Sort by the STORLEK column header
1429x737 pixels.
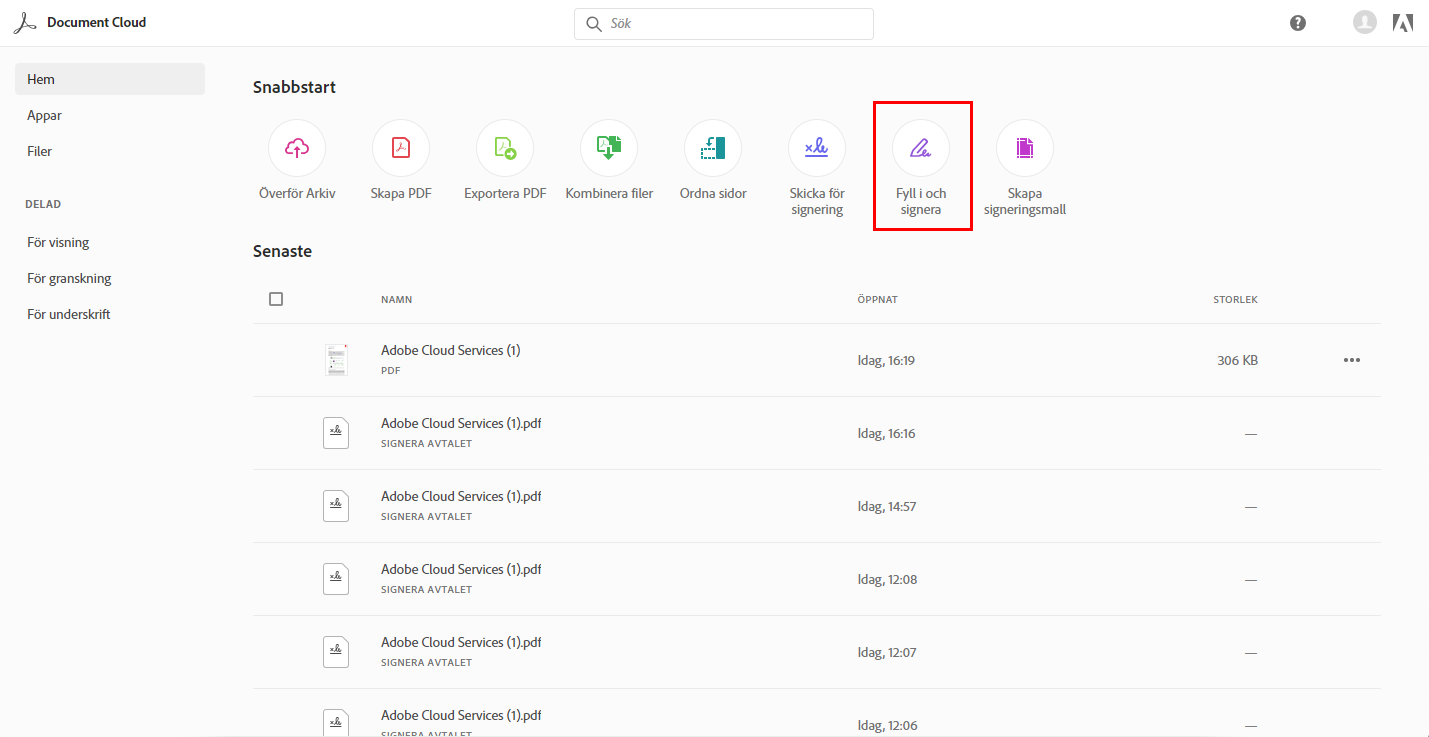pos(1235,300)
